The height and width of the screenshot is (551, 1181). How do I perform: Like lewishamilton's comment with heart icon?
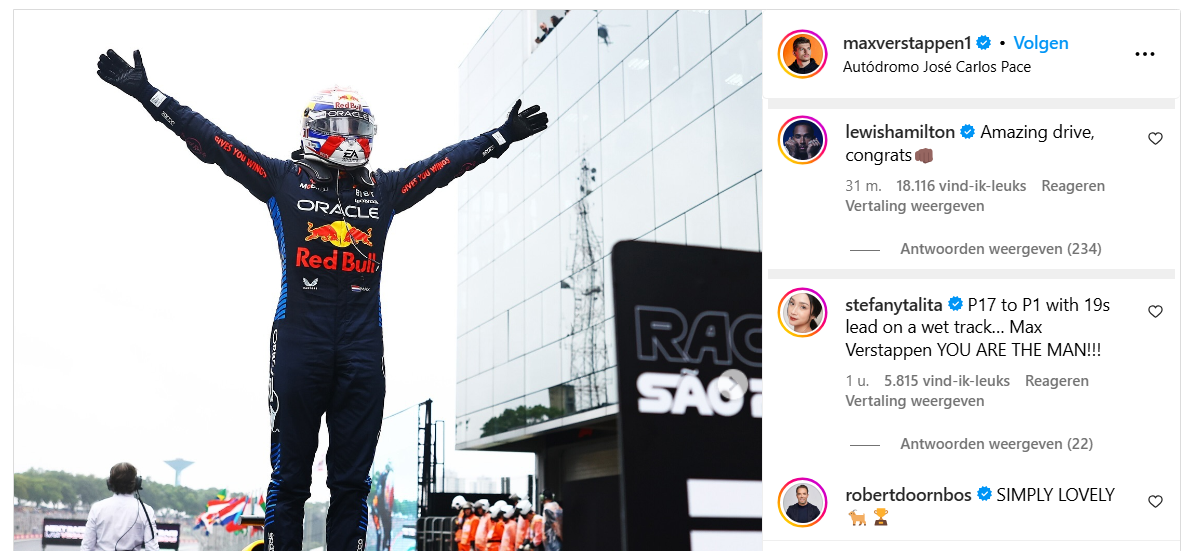click(1155, 139)
